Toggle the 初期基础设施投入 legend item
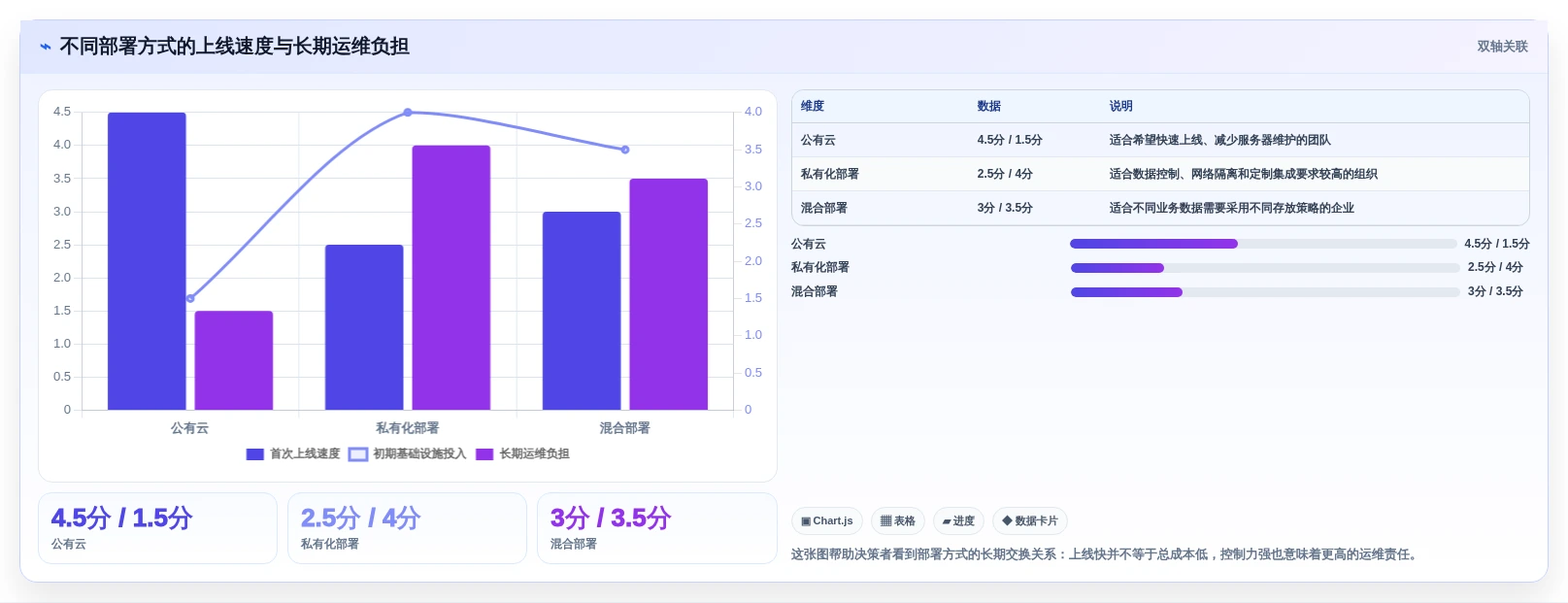The image size is (1568, 603). point(408,453)
